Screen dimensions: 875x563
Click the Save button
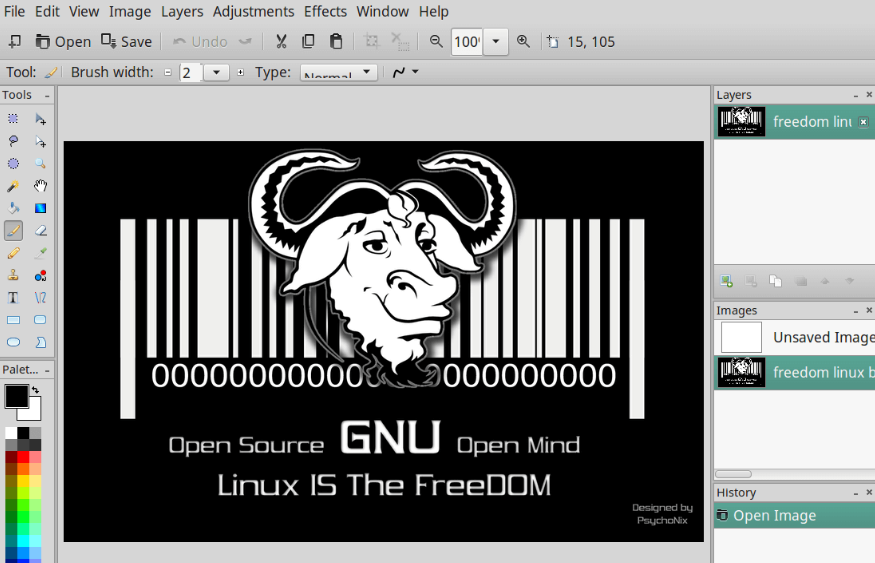127,41
